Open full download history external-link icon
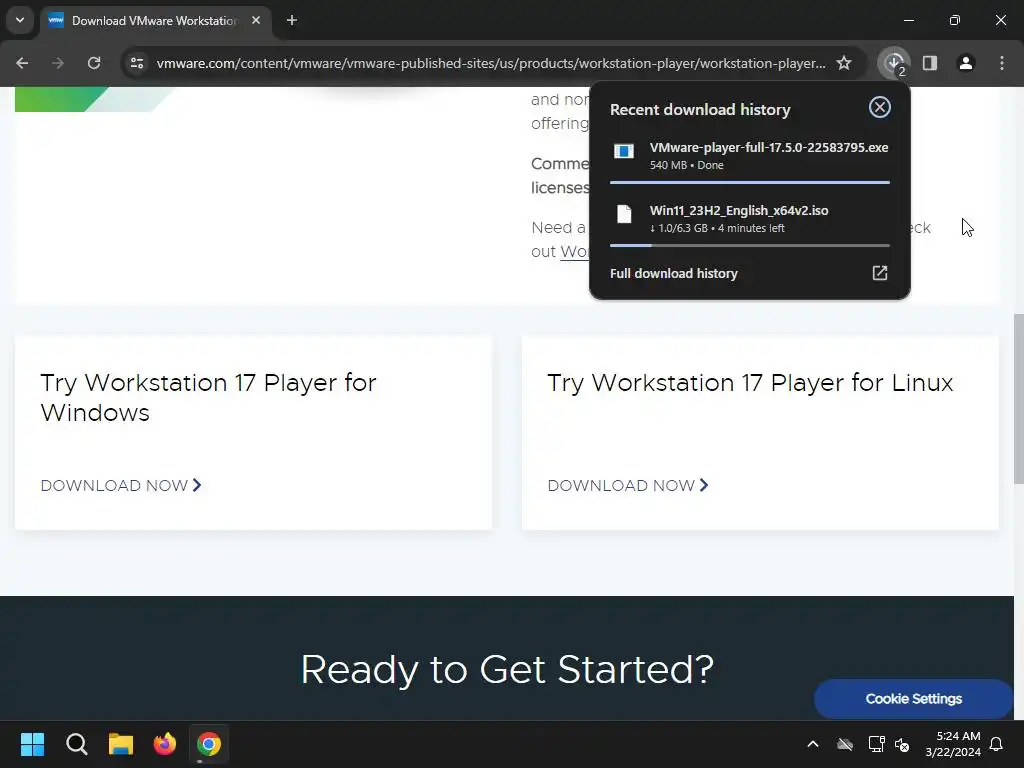The image size is (1024, 768). point(880,273)
